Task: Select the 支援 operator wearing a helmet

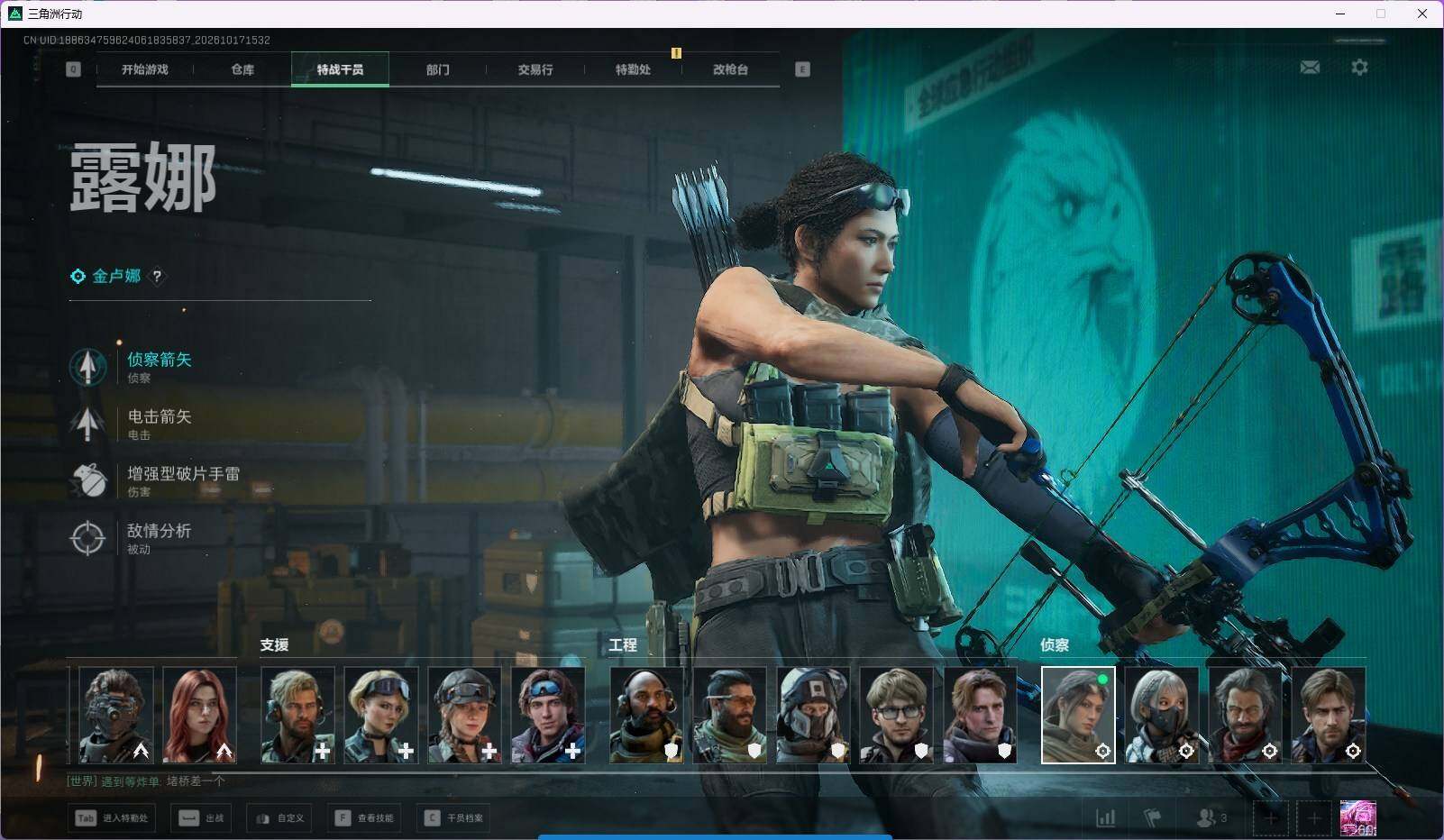Action: (464, 716)
